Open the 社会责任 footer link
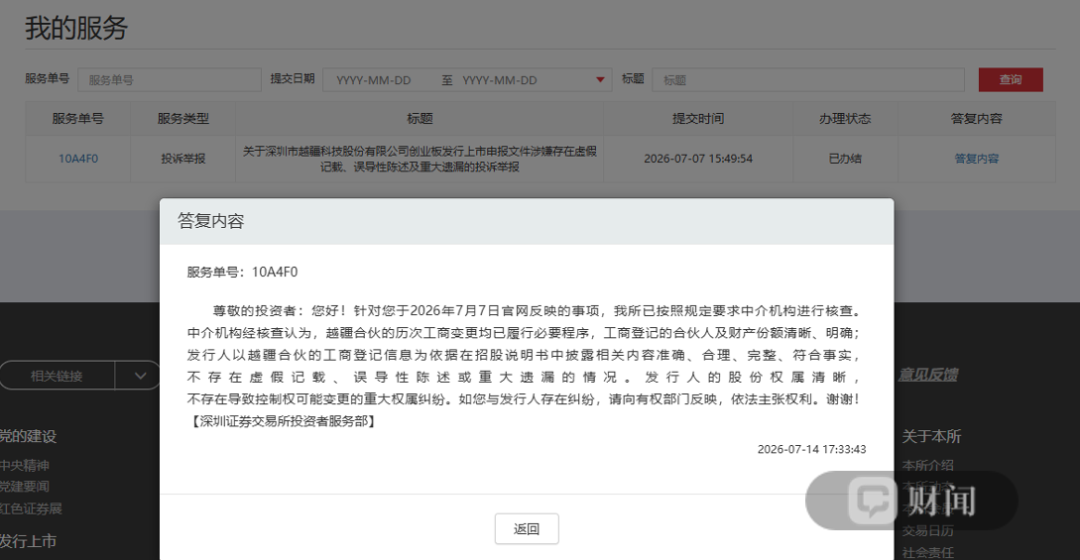The height and width of the screenshot is (560, 1080). coord(928,552)
